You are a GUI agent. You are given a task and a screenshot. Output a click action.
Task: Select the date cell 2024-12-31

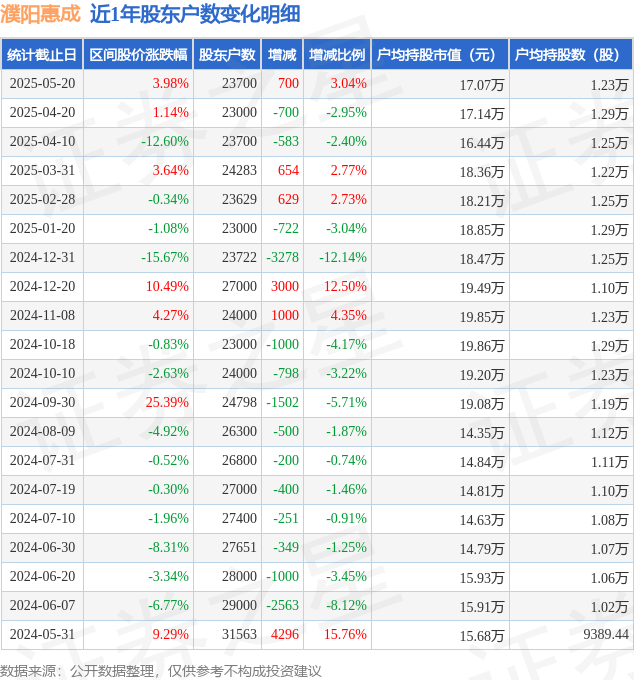click(x=42, y=257)
